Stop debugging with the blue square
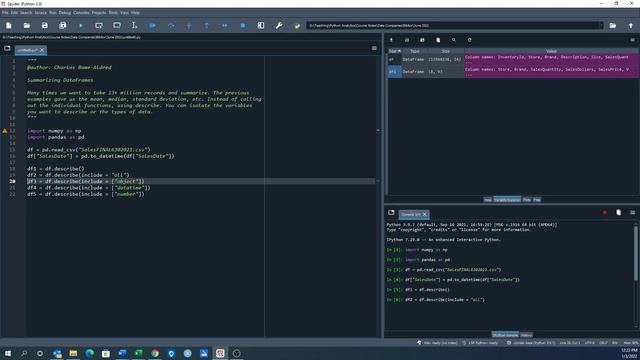 (242, 25)
